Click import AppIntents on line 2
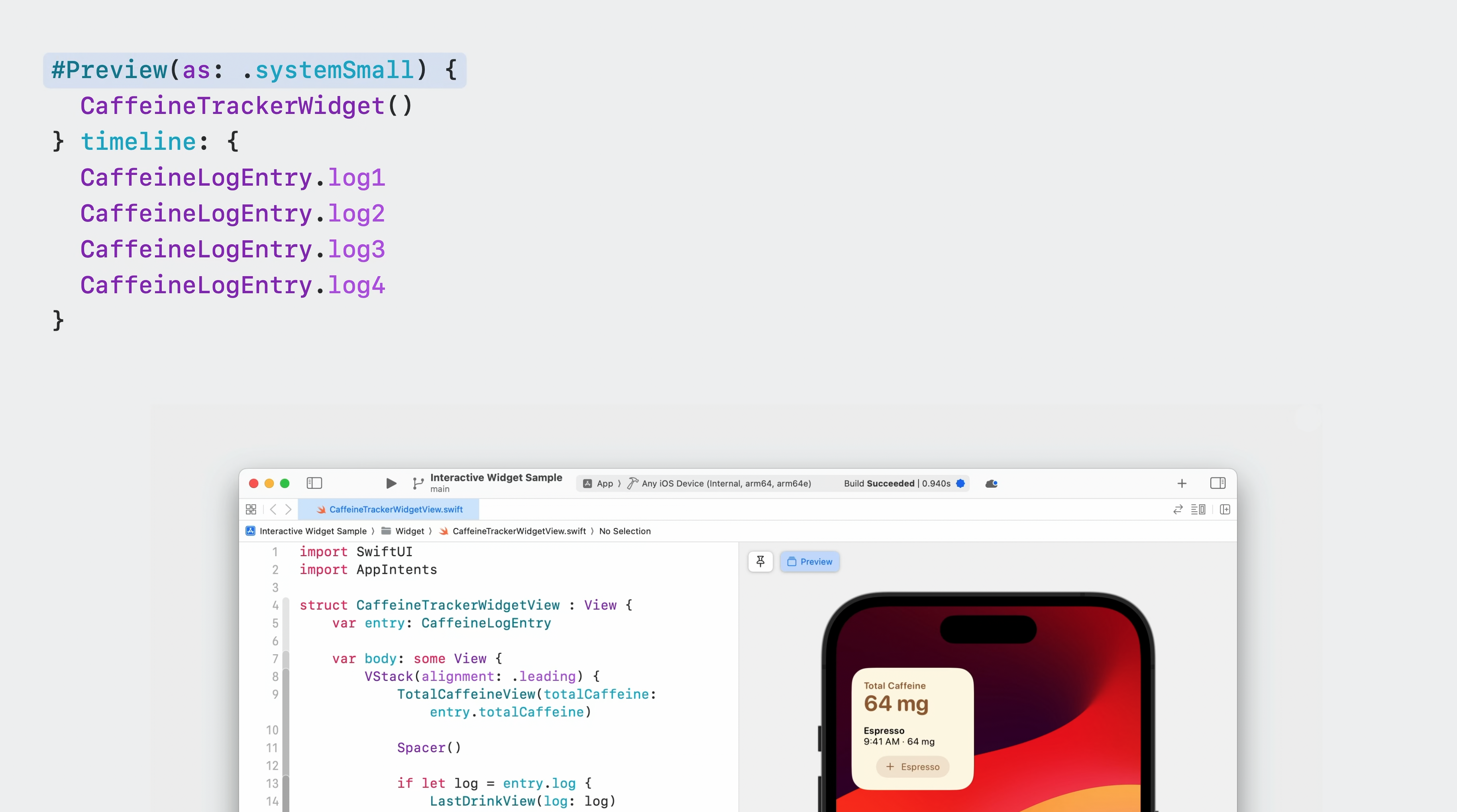1457x812 pixels. coord(368,569)
